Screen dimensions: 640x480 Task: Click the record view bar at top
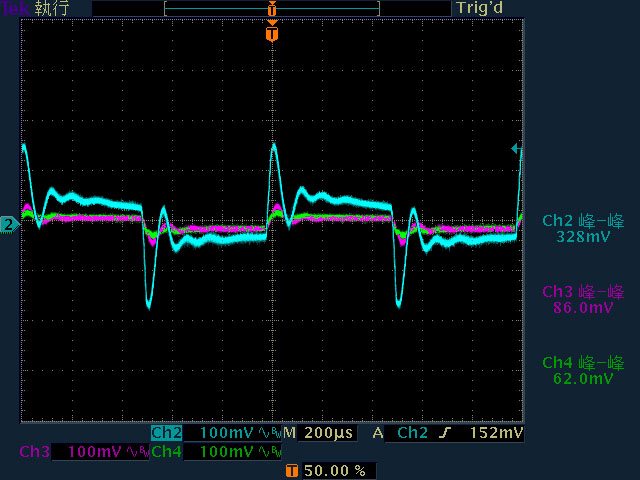point(272,8)
